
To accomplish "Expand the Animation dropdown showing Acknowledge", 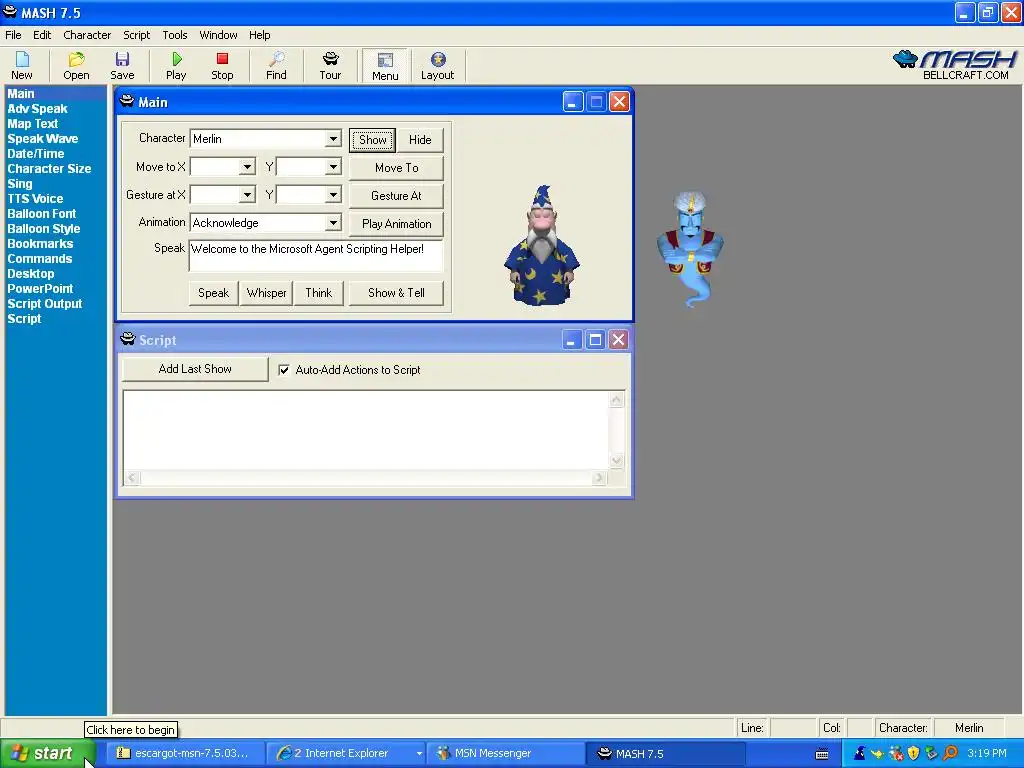I will click(x=333, y=223).
